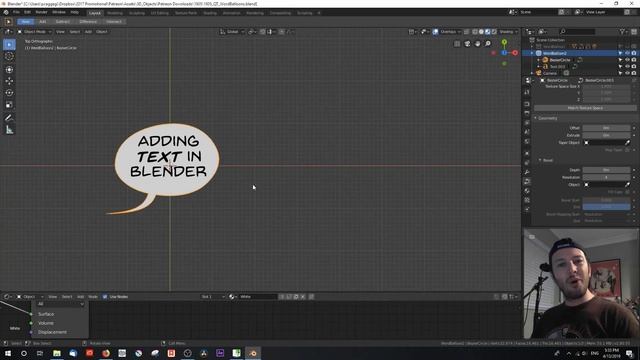
Task: Click the Blender logo menu icon
Action: click(x=6, y=12)
